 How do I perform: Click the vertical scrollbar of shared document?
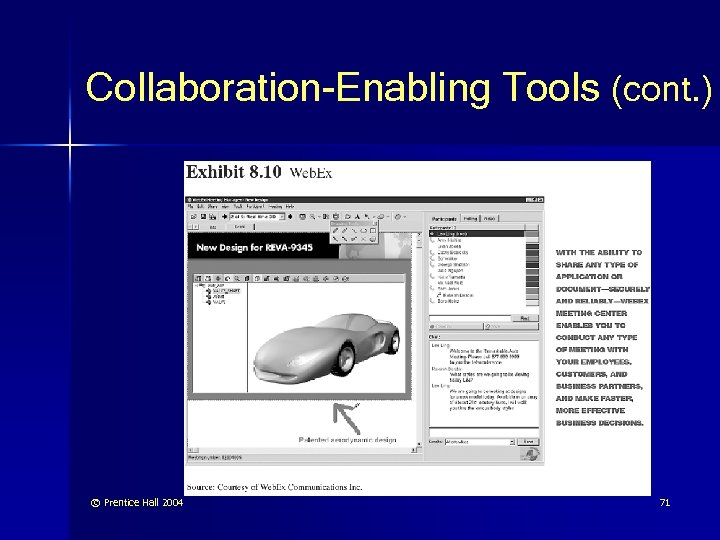click(419, 339)
